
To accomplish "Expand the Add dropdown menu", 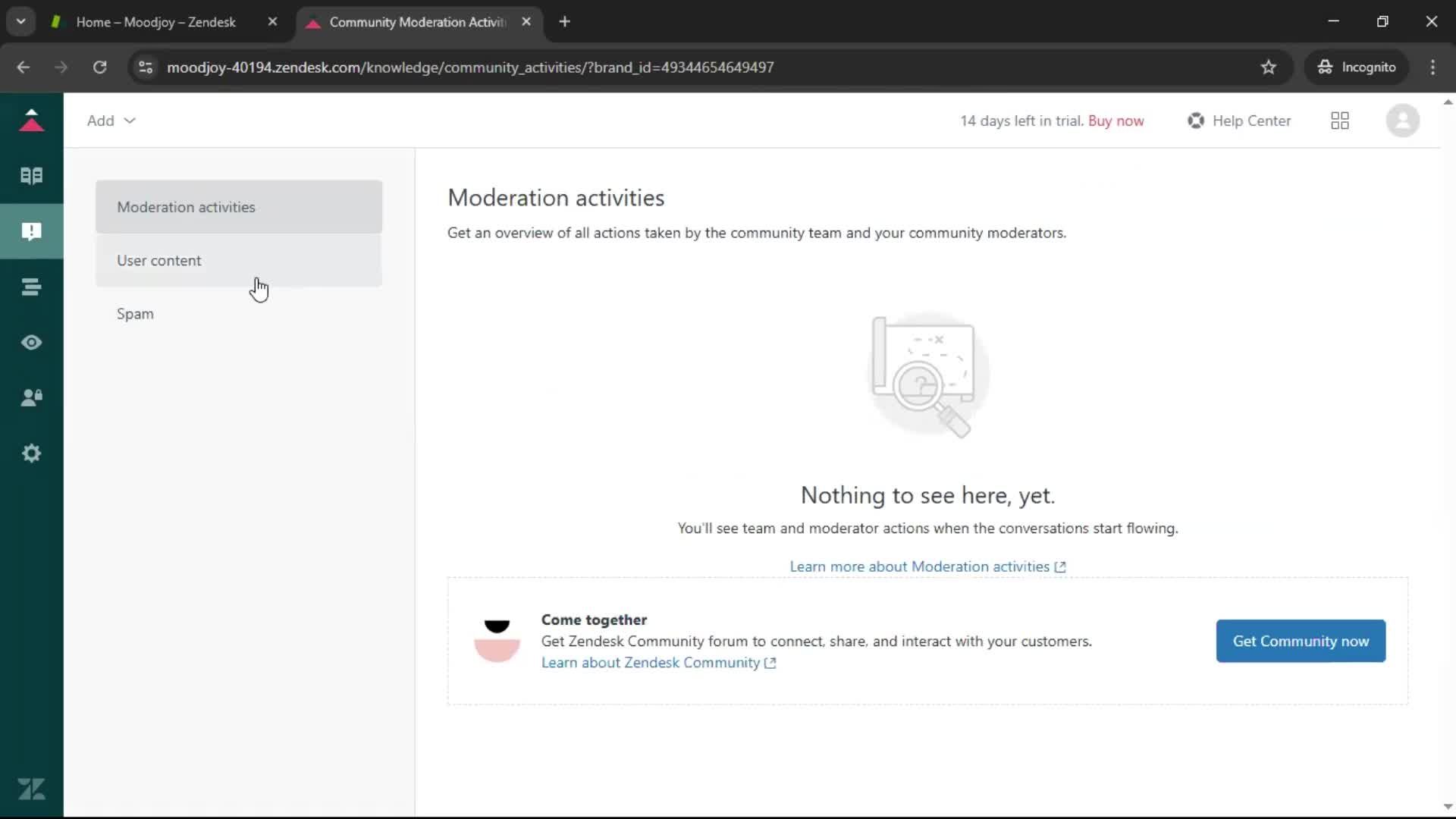I will pos(111,121).
